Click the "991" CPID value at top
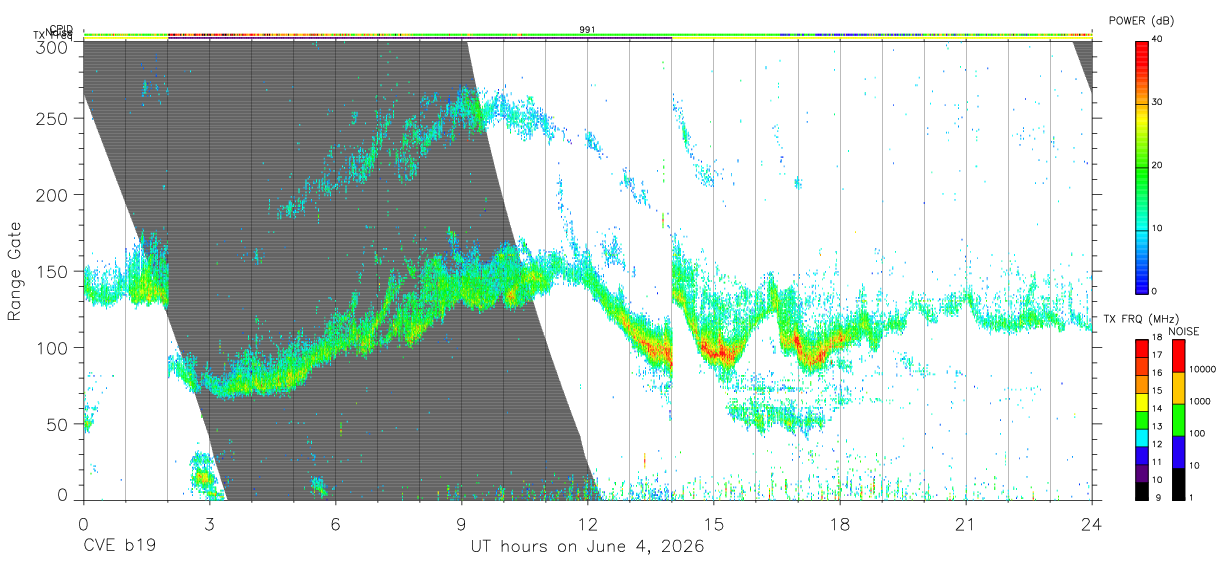 (587, 29)
